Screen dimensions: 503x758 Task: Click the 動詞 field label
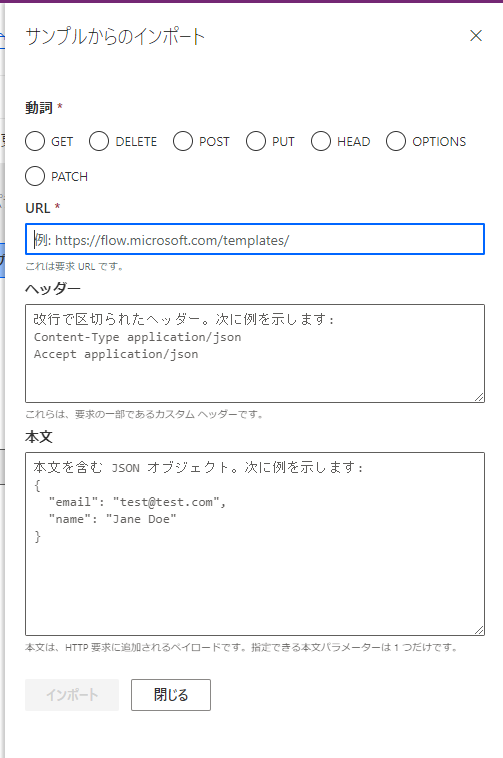click(x=39, y=107)
